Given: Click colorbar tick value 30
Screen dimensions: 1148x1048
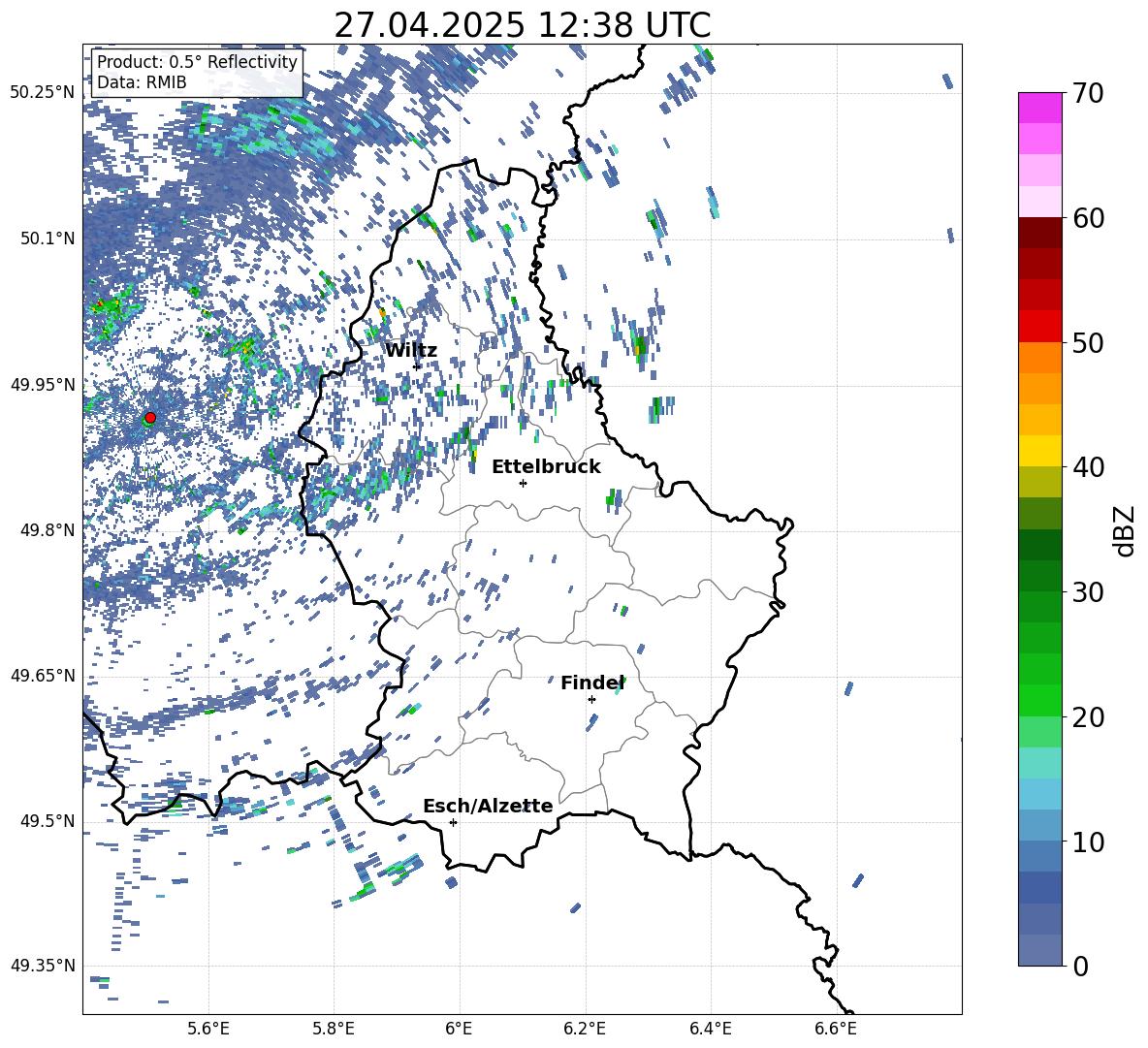Looking at the screenshot, I should (x=1088, y=592).
